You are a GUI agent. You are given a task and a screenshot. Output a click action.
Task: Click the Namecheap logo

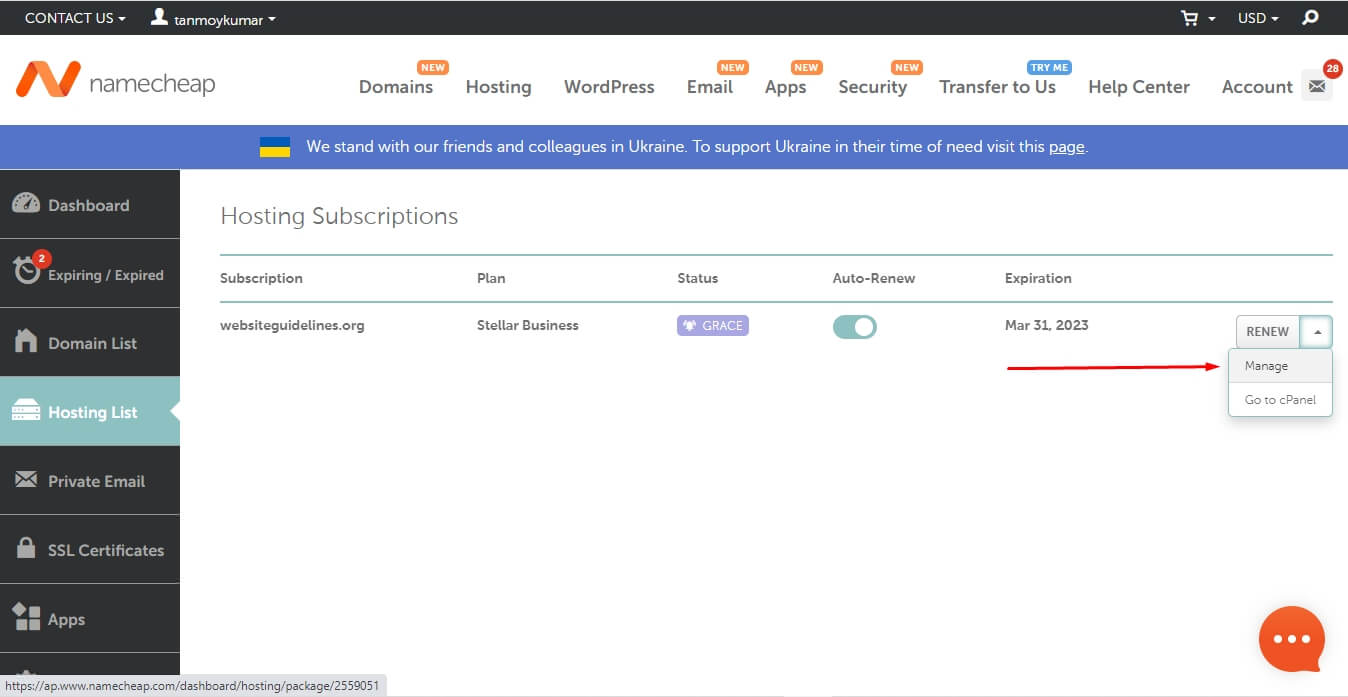click(x=115, y=82)
